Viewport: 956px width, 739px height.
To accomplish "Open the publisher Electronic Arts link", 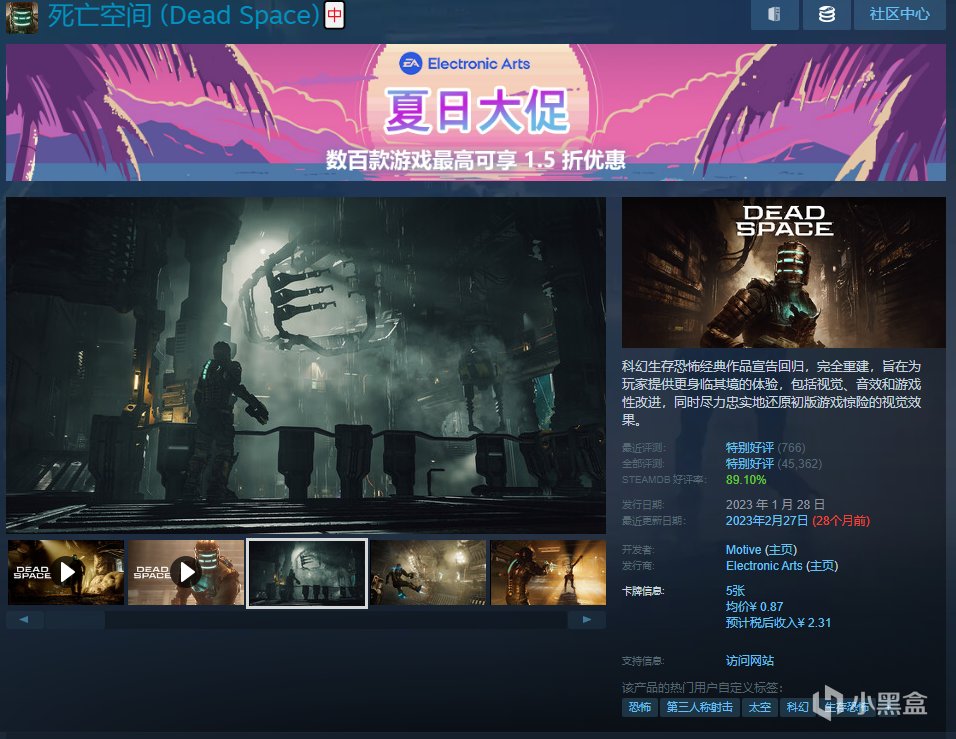I will point(764,566).
